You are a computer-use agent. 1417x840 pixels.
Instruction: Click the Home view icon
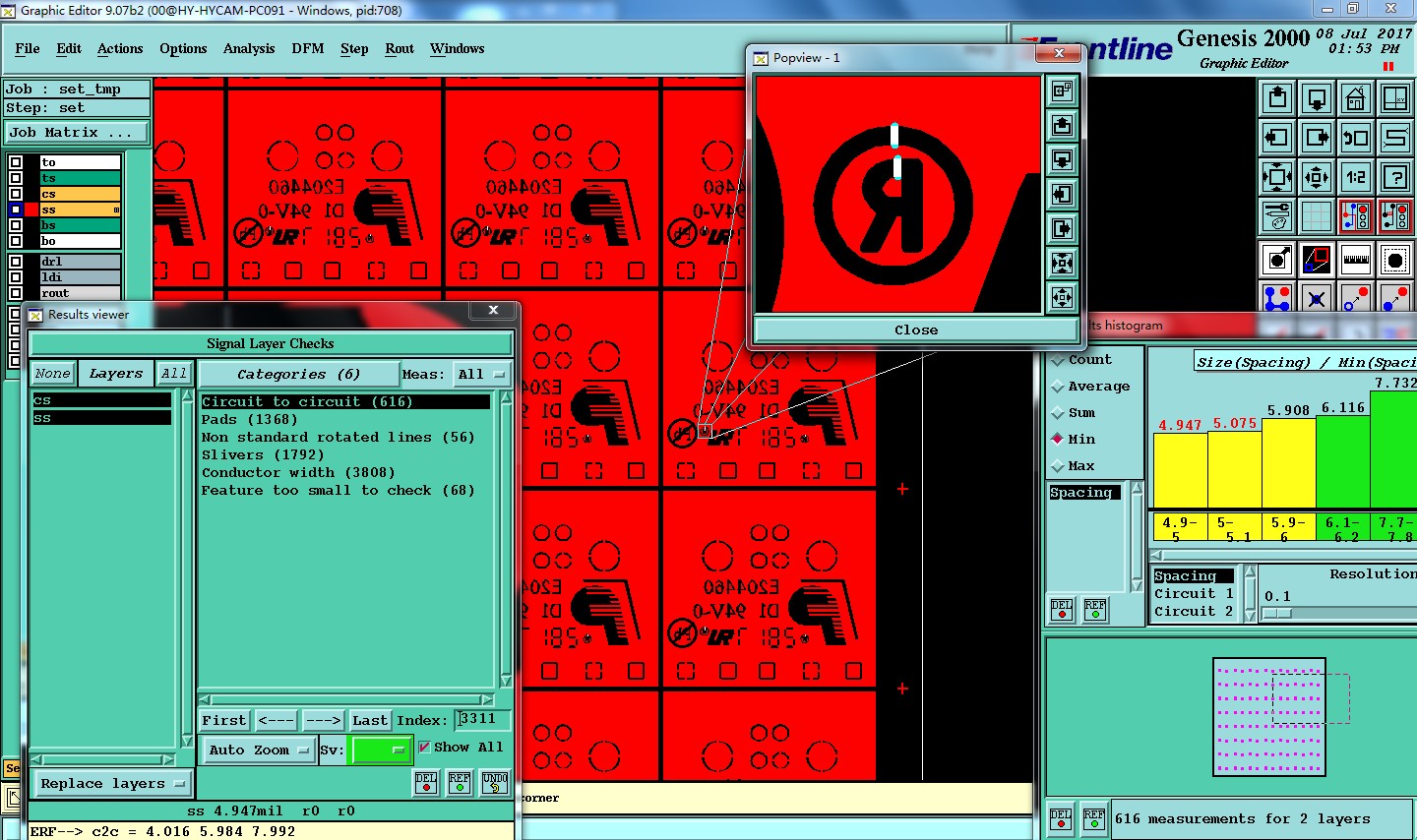(x=1356, y=97)
